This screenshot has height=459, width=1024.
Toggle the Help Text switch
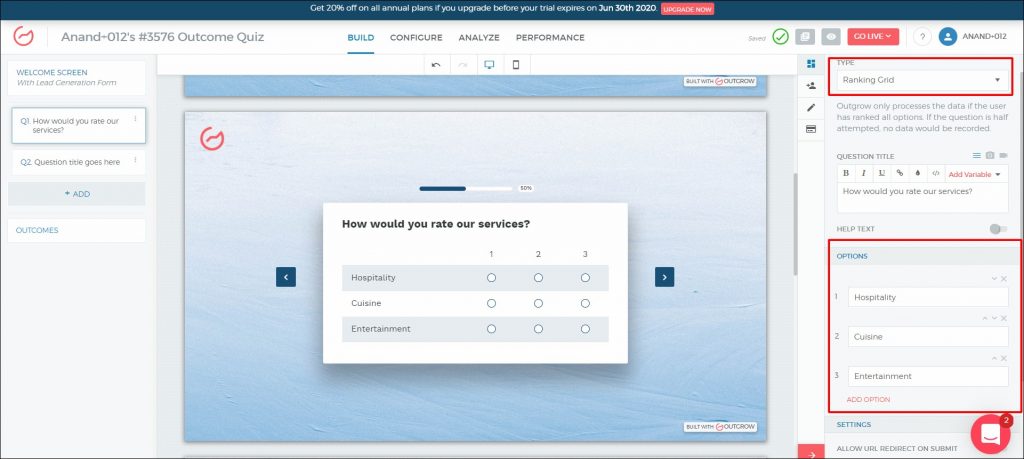point(997,229)
